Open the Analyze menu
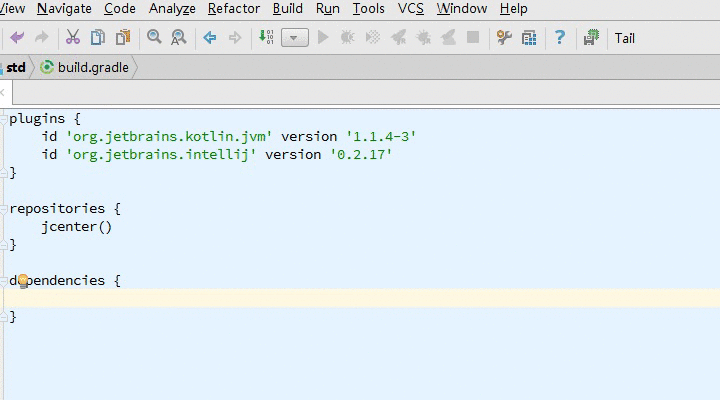 click(x=172, y=8)
